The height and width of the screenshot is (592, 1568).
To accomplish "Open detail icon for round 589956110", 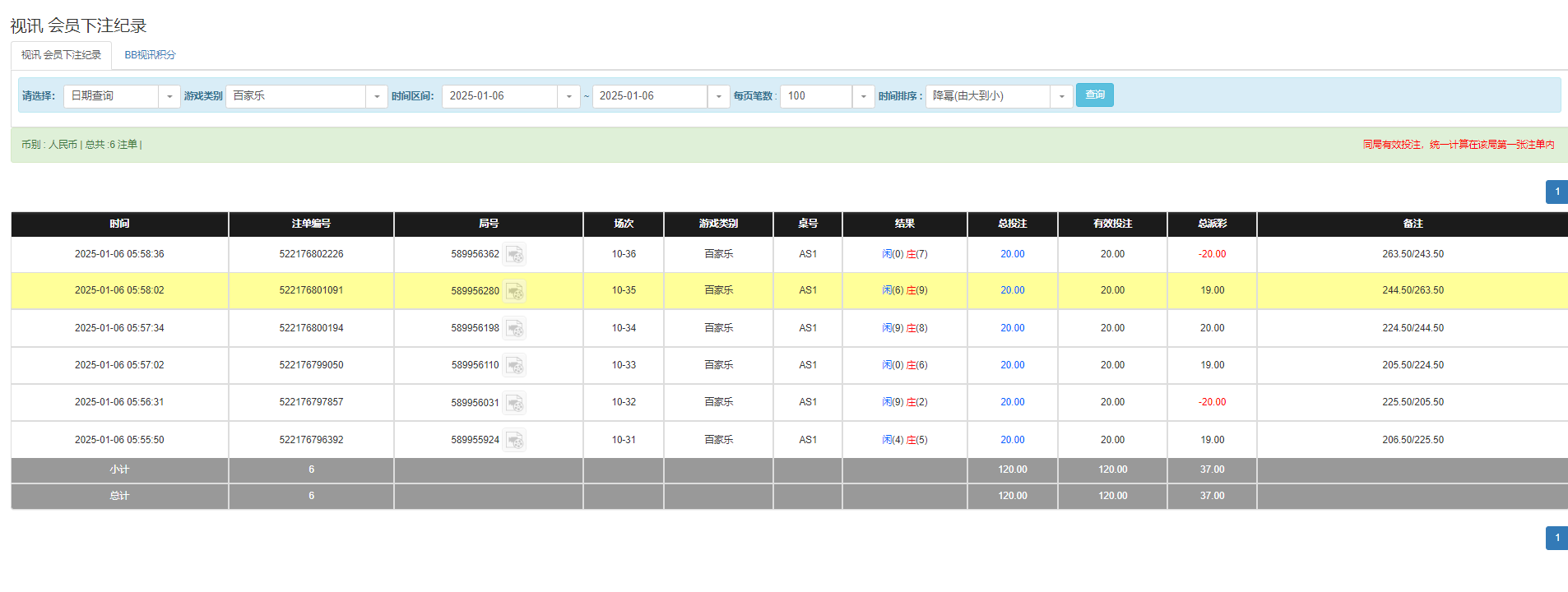I will (515, 366).
